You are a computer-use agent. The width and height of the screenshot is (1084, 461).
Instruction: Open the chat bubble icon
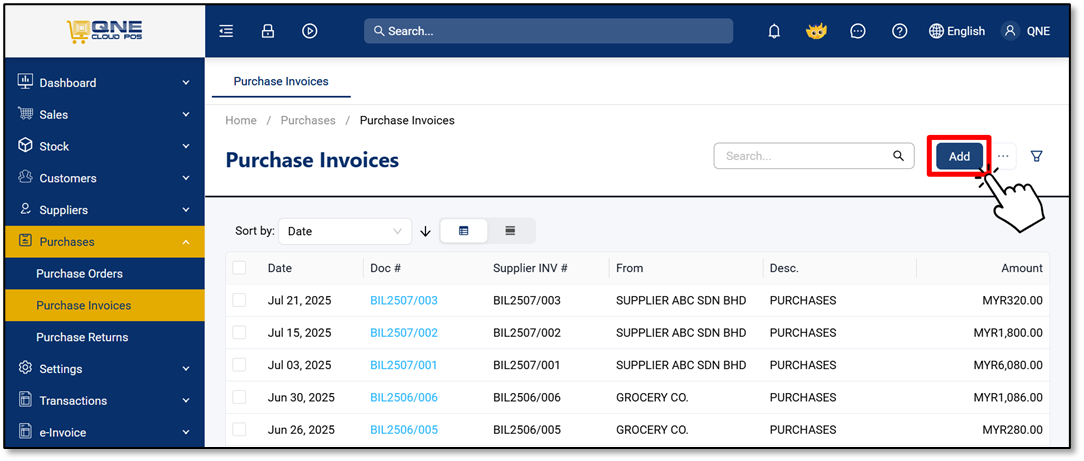tap(858, 31)
